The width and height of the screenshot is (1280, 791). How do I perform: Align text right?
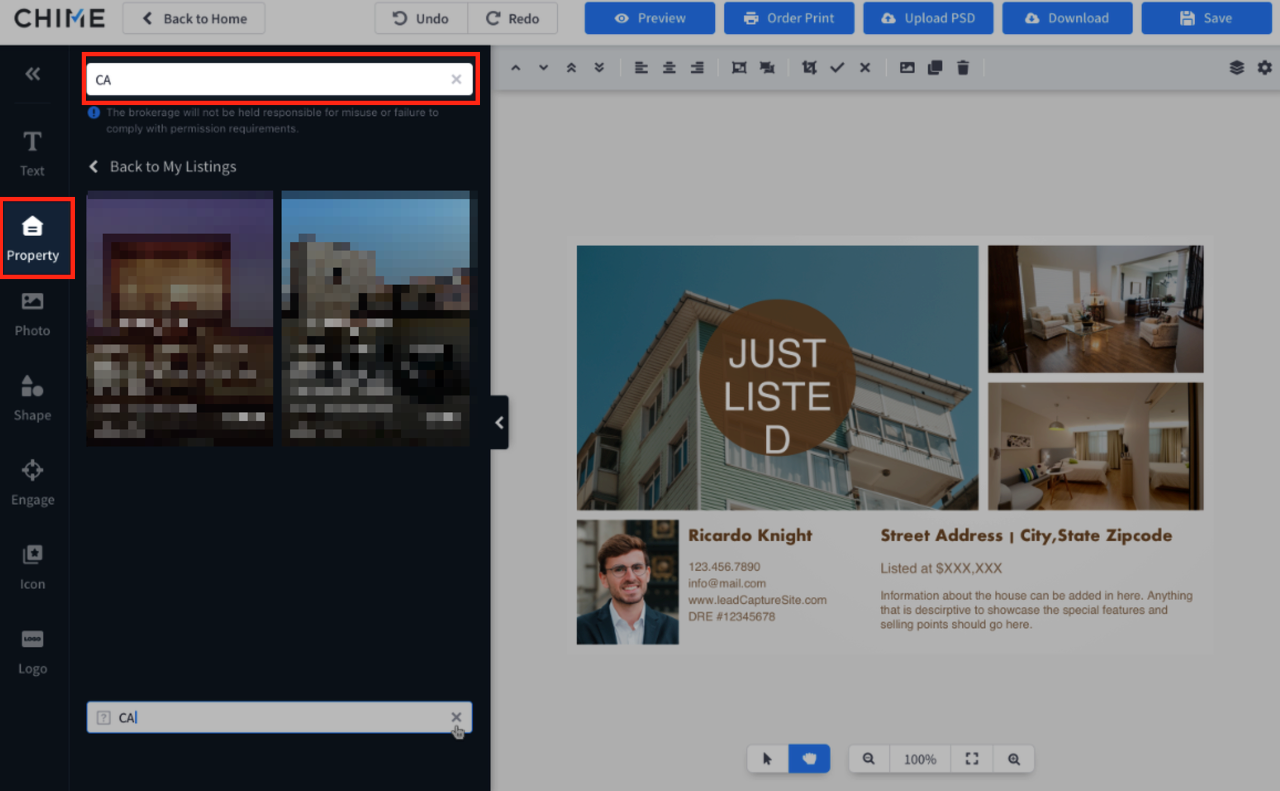click(x=697, y=68)
